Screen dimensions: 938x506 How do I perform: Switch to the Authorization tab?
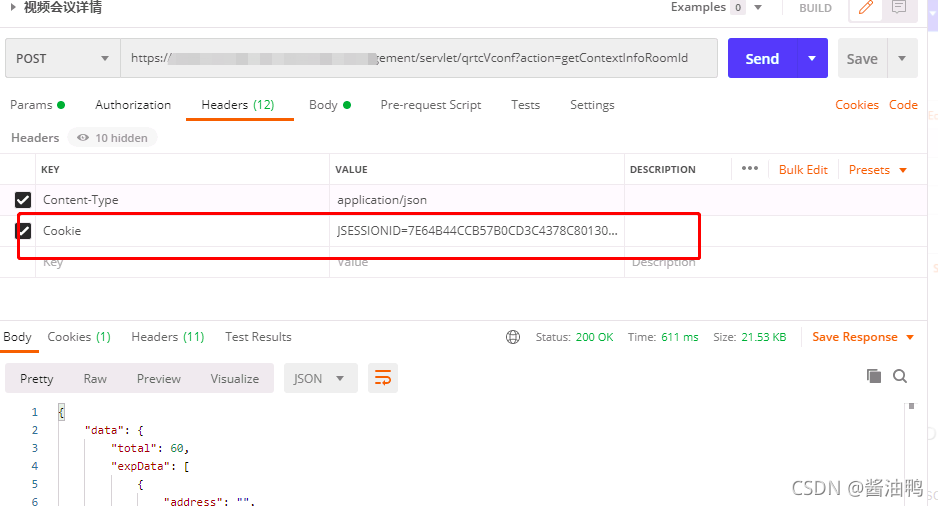point(133,105)
